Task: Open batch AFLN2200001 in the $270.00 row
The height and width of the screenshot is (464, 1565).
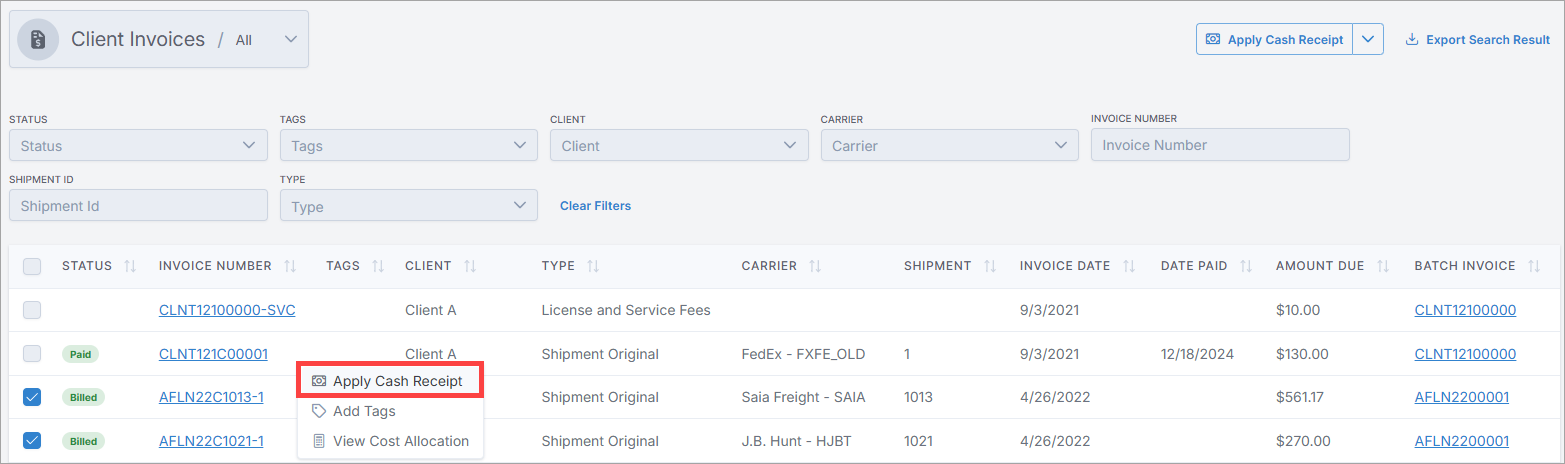Action: (x=1462, y=441)
